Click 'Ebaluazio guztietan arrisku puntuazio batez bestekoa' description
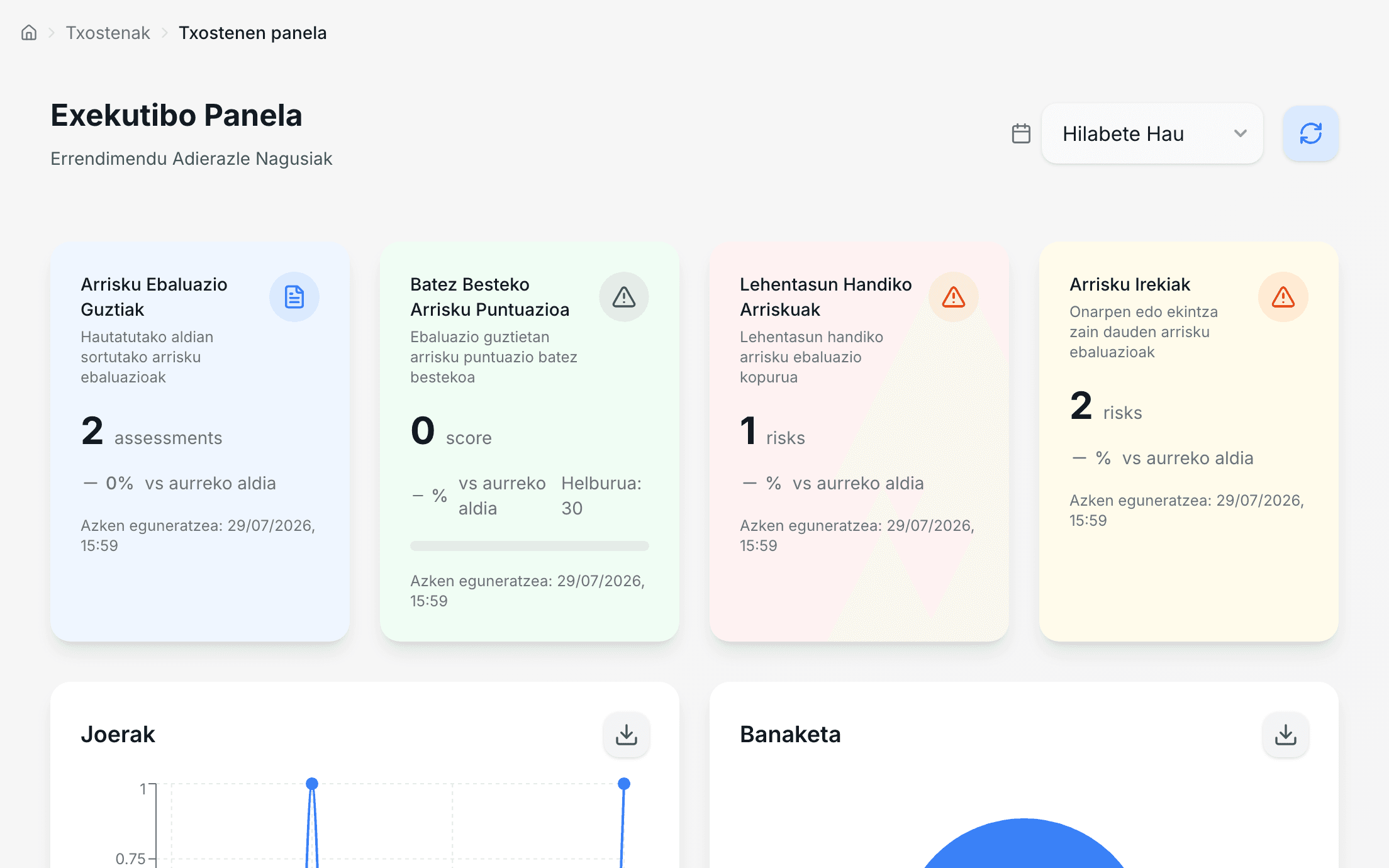 [x=494, y=357]
